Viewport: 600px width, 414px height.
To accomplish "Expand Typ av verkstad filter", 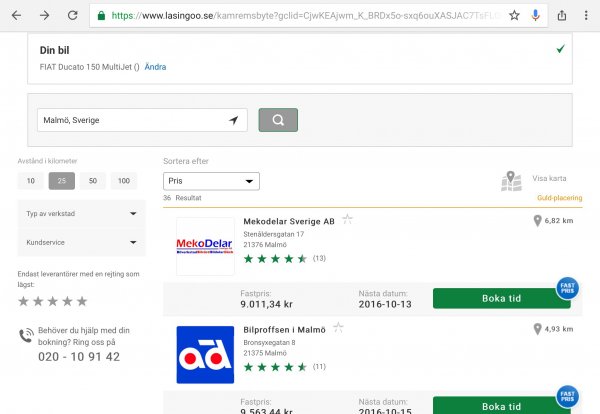I will tap(78, 213).
